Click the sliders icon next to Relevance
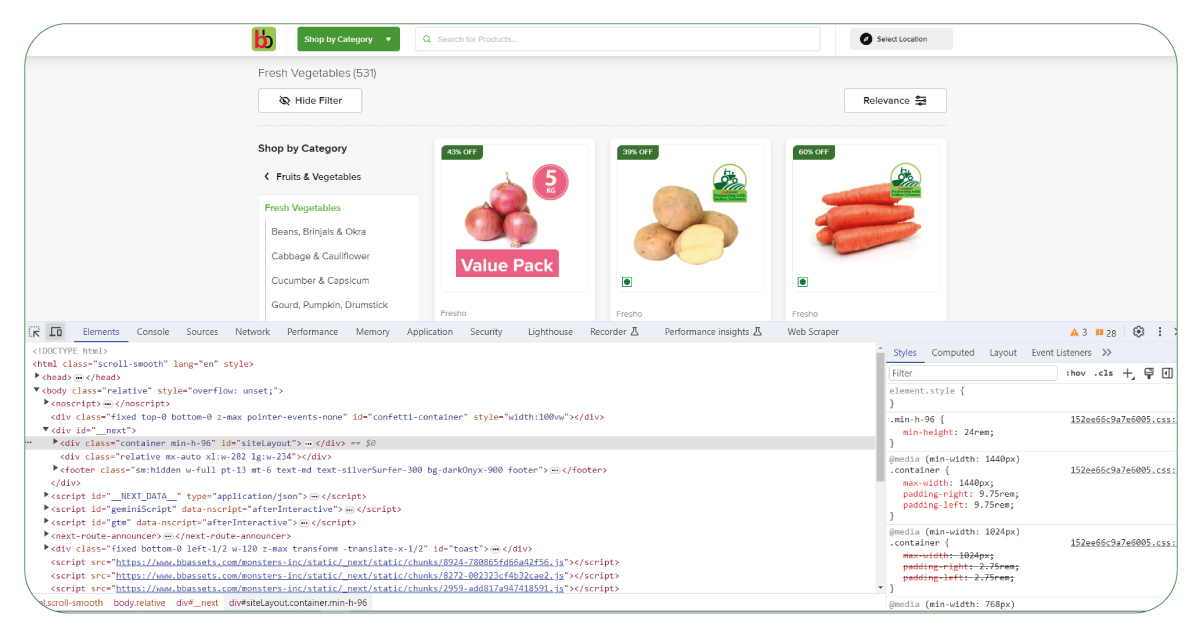 pos(921,101)
